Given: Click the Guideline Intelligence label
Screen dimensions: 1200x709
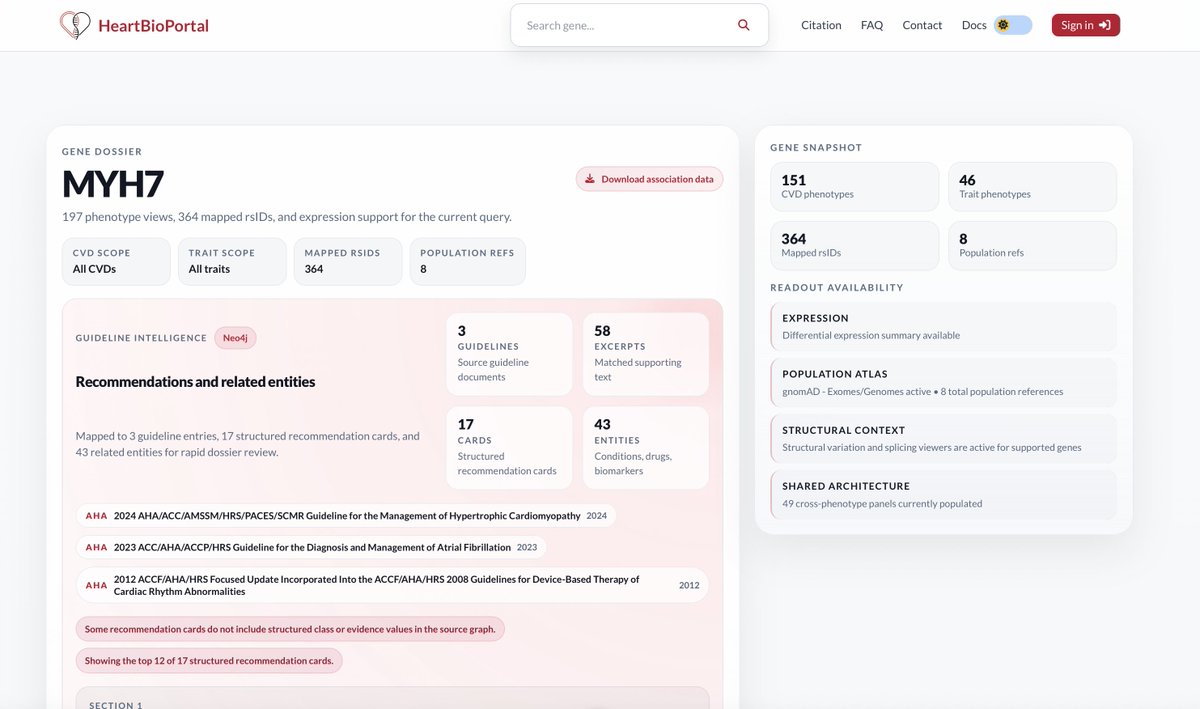Looking at the screenshot, I should tap(141, 338).
